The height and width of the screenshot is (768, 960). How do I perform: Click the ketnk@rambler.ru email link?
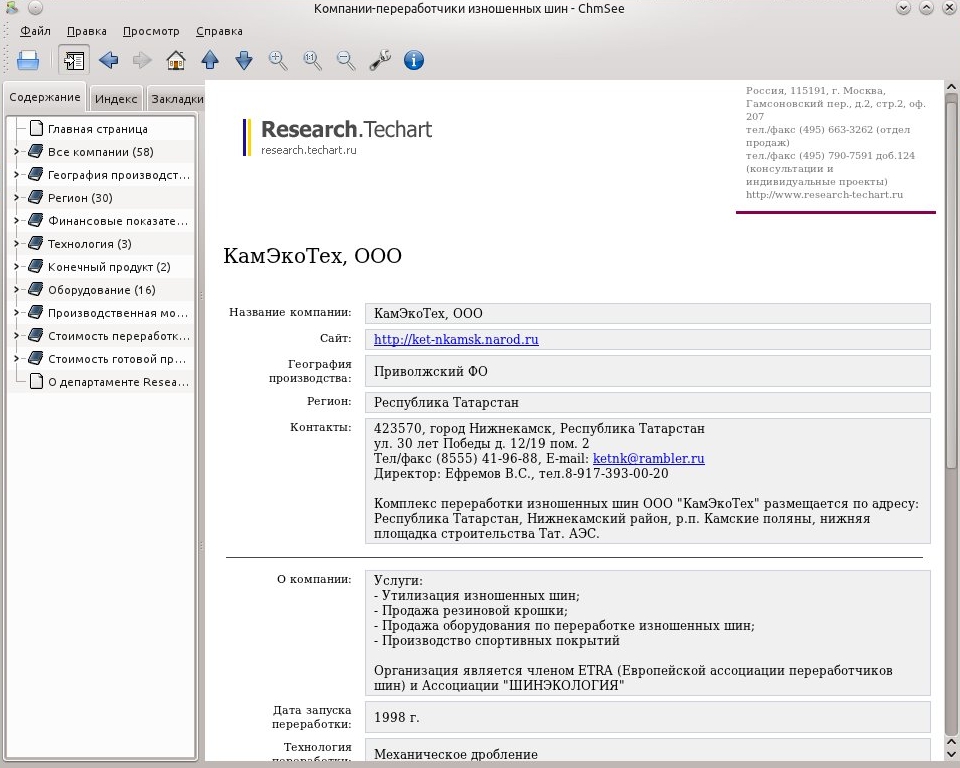[x=648, y=458]
